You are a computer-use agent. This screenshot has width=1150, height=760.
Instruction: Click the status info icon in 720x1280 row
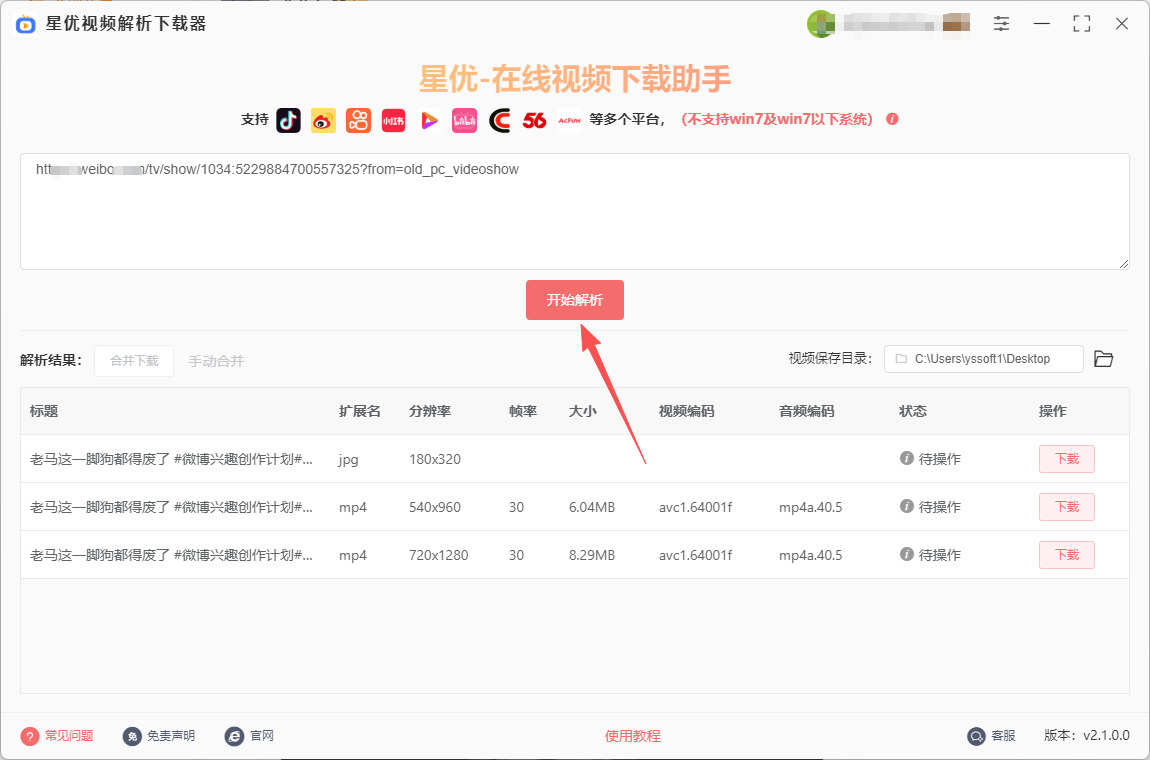coord(907,555)
